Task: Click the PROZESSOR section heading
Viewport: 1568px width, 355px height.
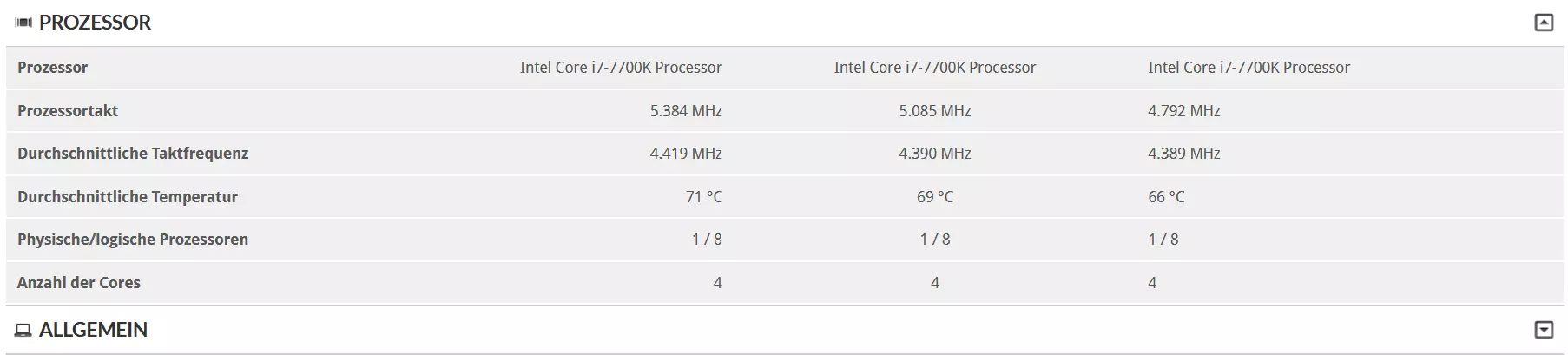Action: (x=96, y=23)
